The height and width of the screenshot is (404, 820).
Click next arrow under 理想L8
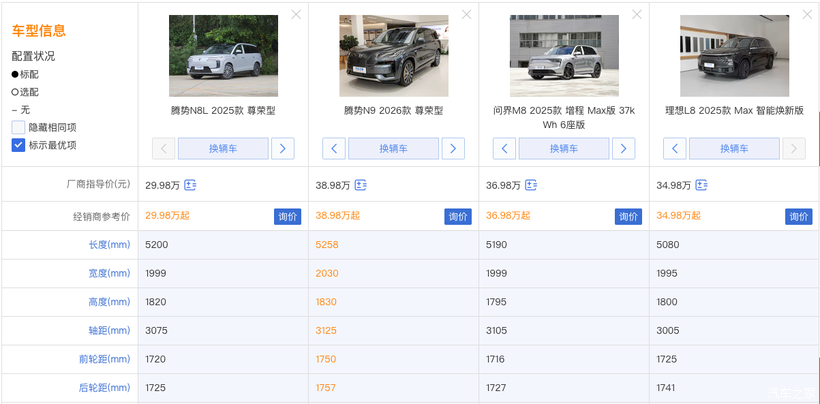point(794,148)
